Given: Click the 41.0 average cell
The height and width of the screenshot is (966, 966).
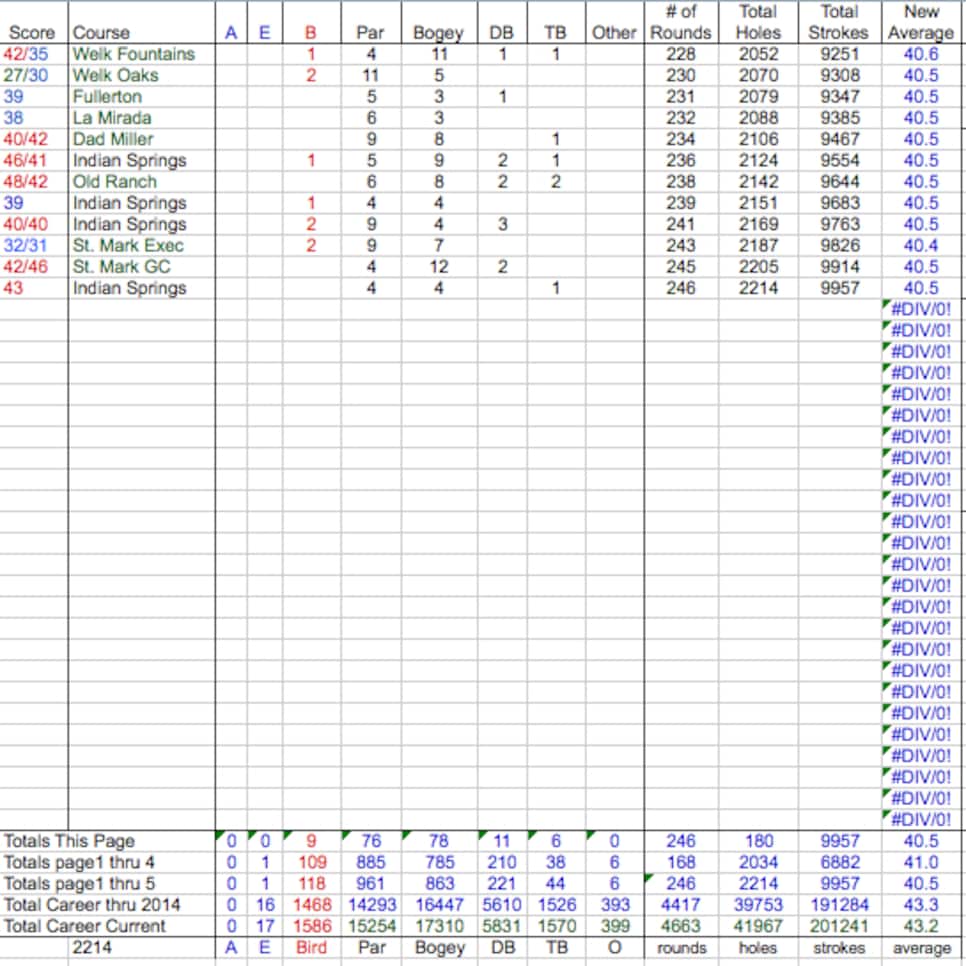Looking at the screenshot, I should pyautogui.click(x=921, y=862).
